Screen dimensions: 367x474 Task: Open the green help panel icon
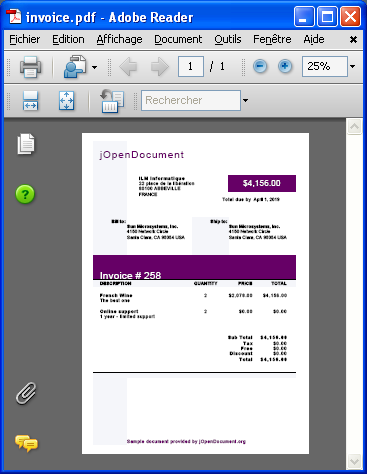(x=25, y=194)
